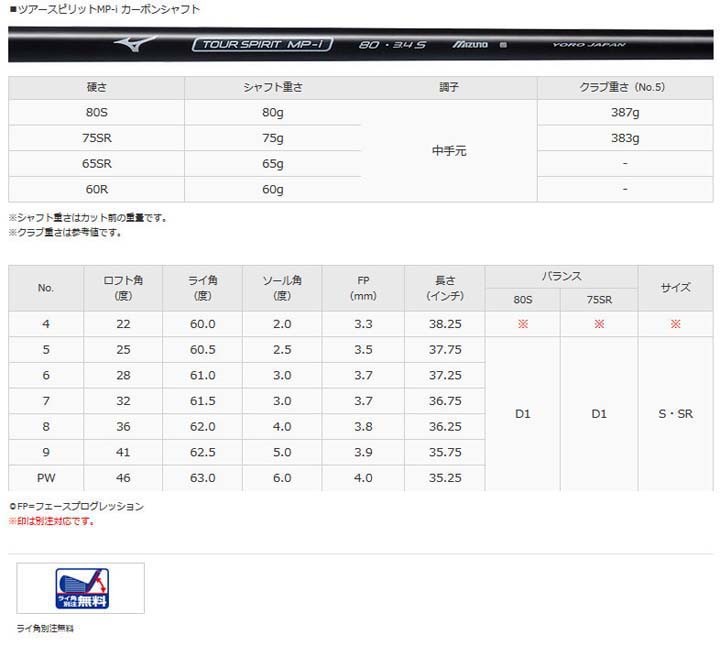Click length 38.25 for iron No. 4
This screenshot has width=720, height=646.
point(445,324)
